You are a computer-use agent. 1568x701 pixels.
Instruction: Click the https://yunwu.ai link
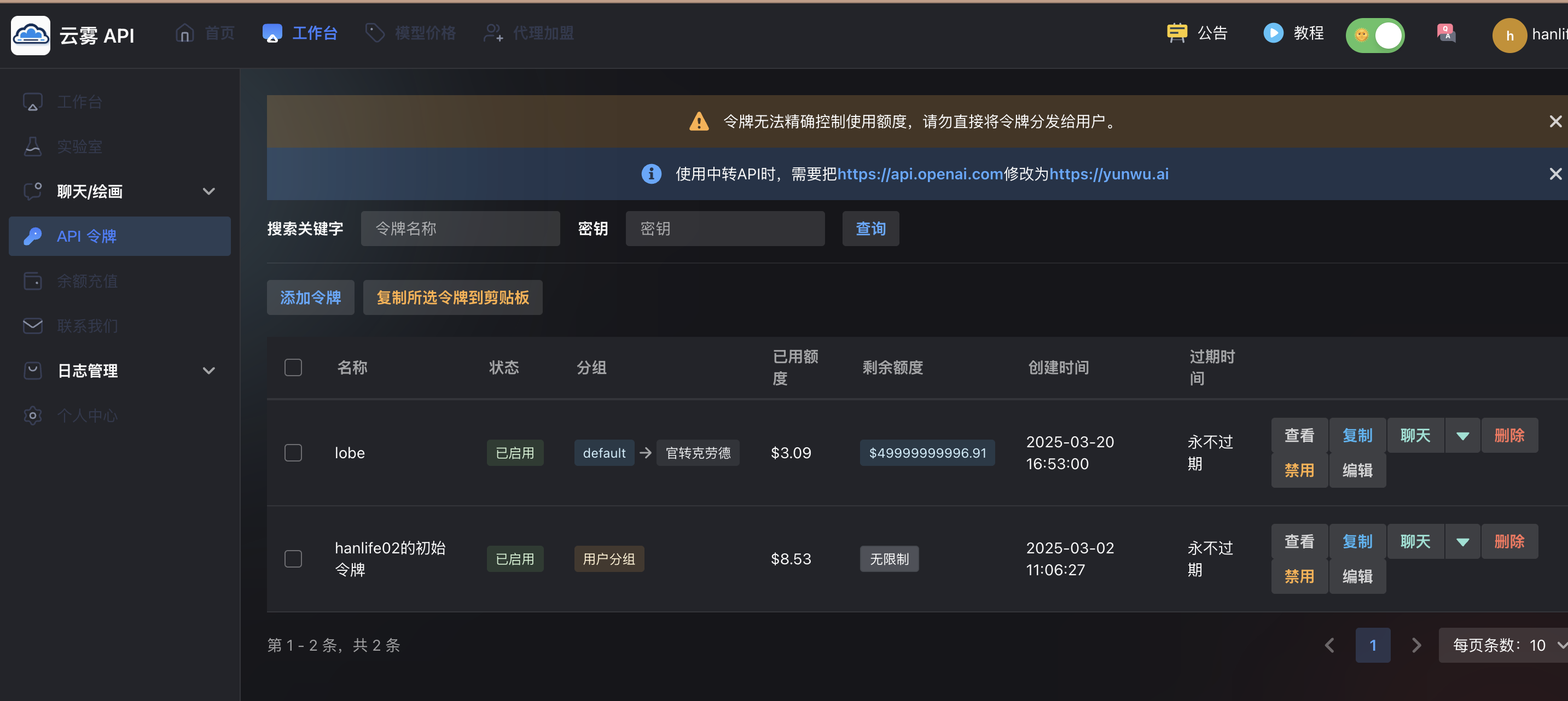coord(1108,174)
